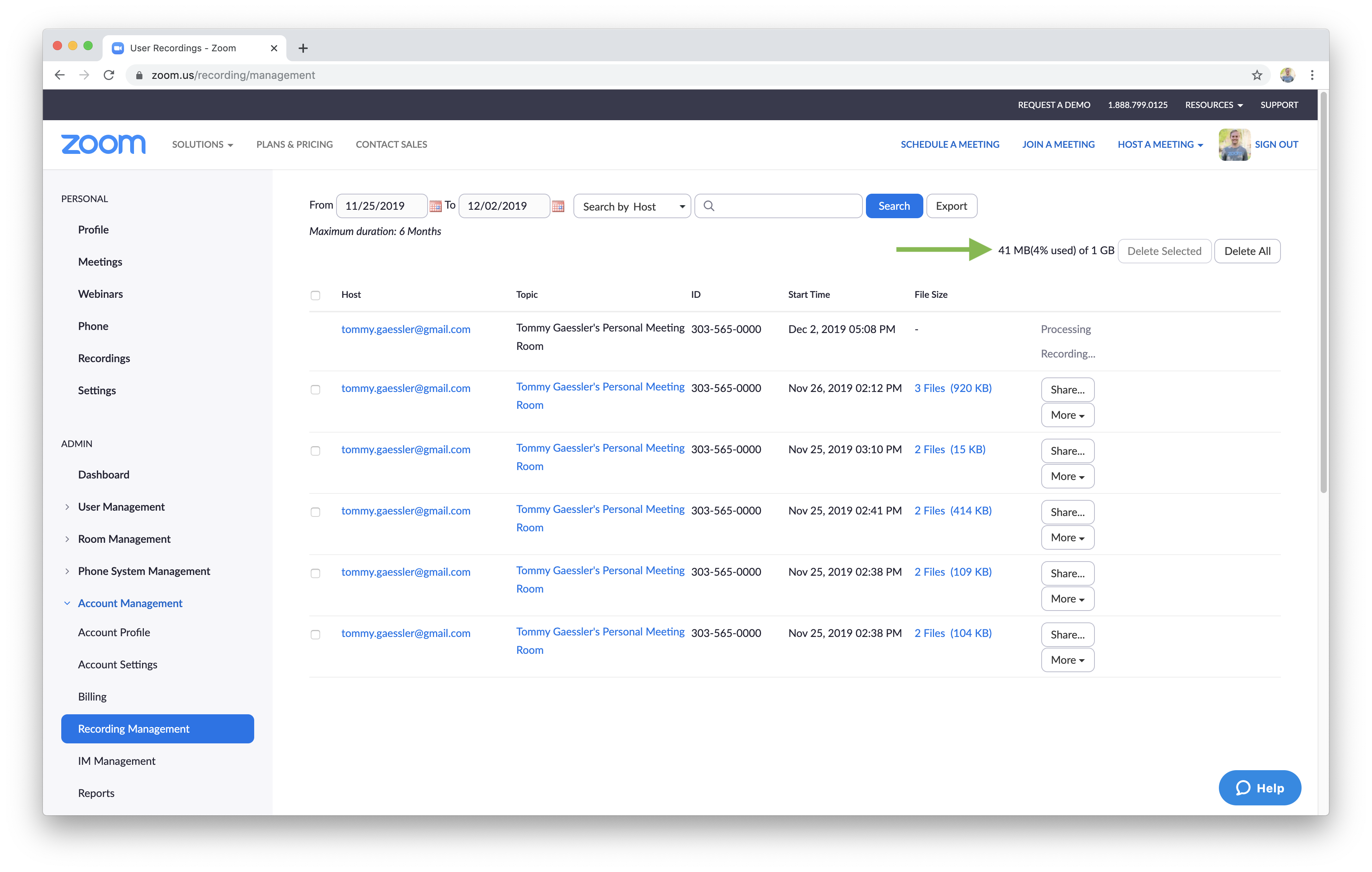1372x872 pixels.
Task: Open the Chrome three-dot menu
Action: click(1312, 75)
